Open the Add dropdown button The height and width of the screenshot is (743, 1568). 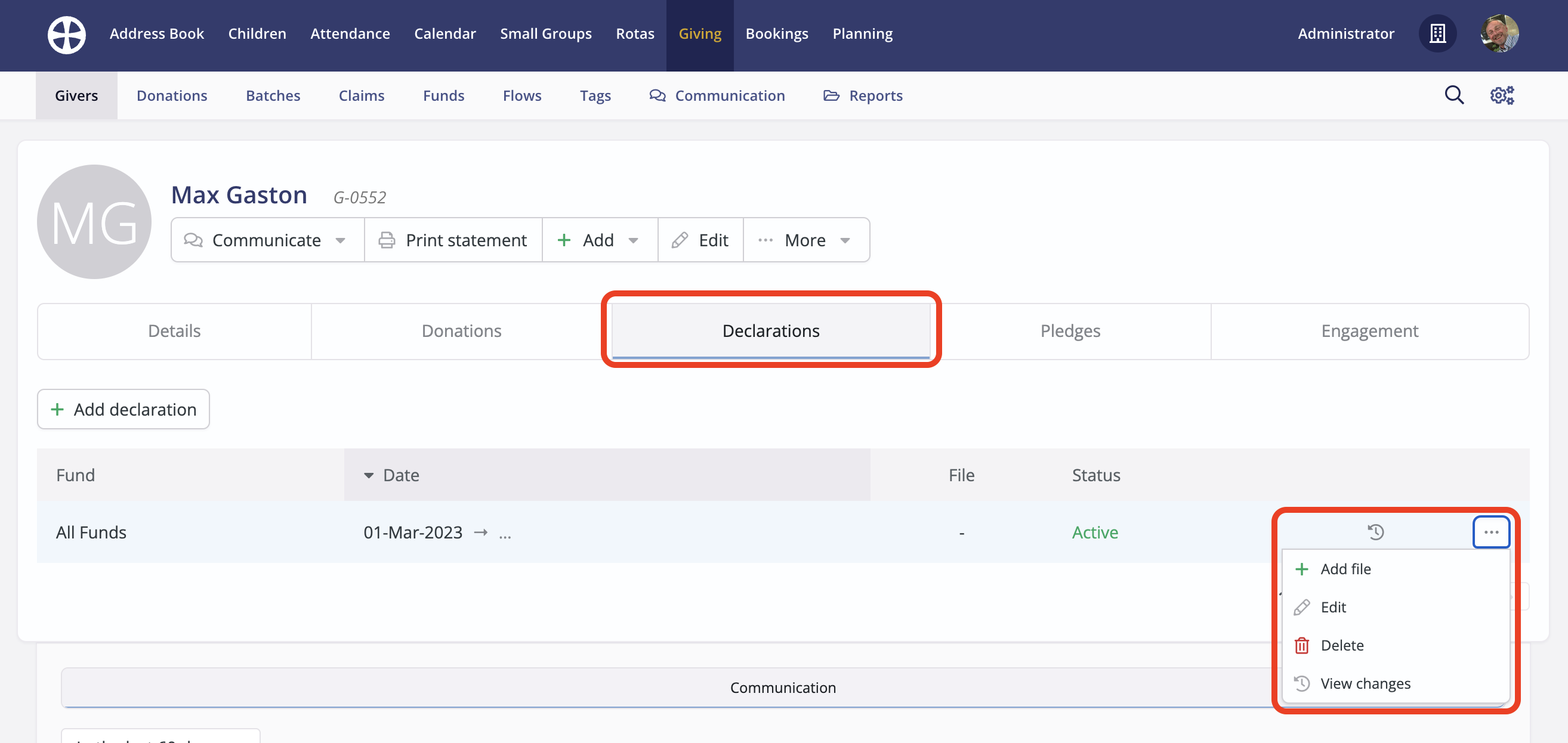point(599,240)
